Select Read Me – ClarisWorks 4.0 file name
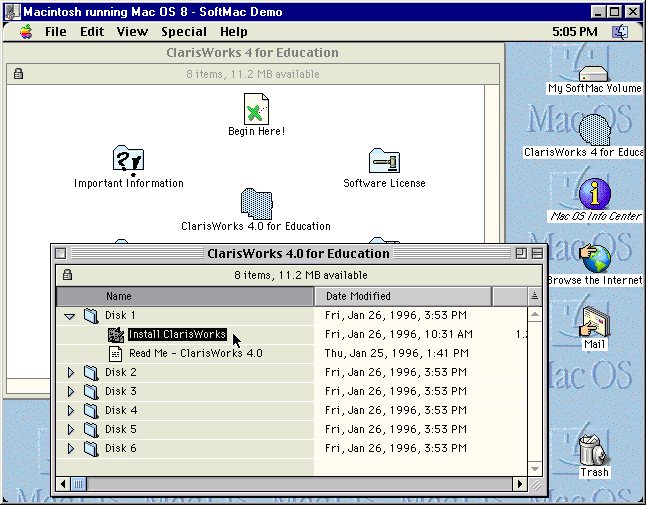 pos(196,353)
